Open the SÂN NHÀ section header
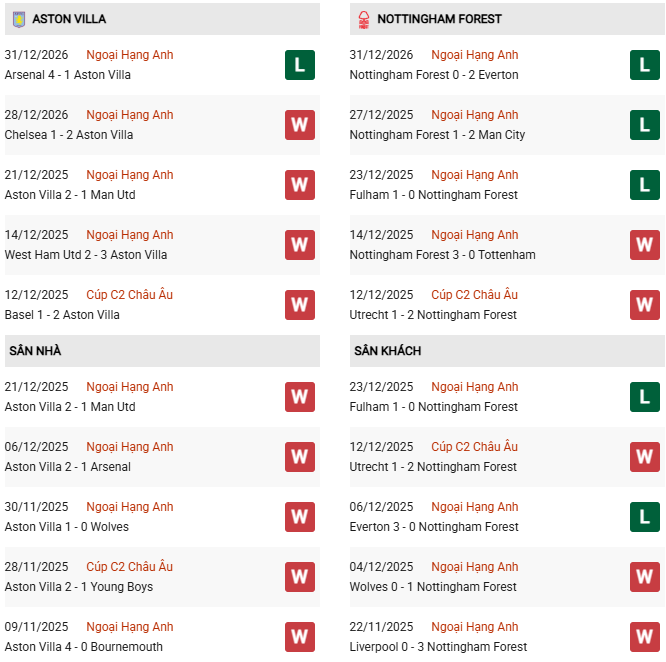 (x=35, y=351)
